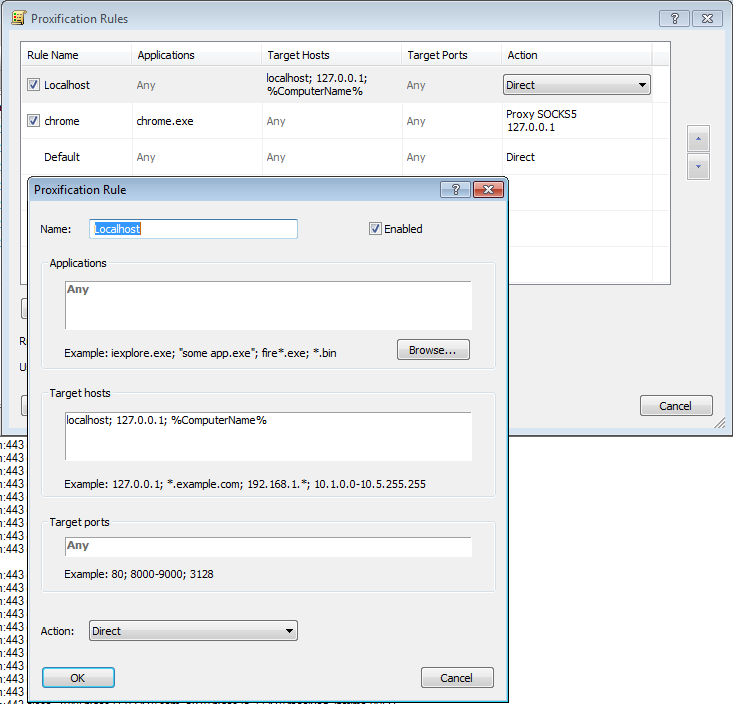This screenshot has height=704, width=733.
Task: Uncheck the chrome rule checkbox
Action: pos(34,121)
